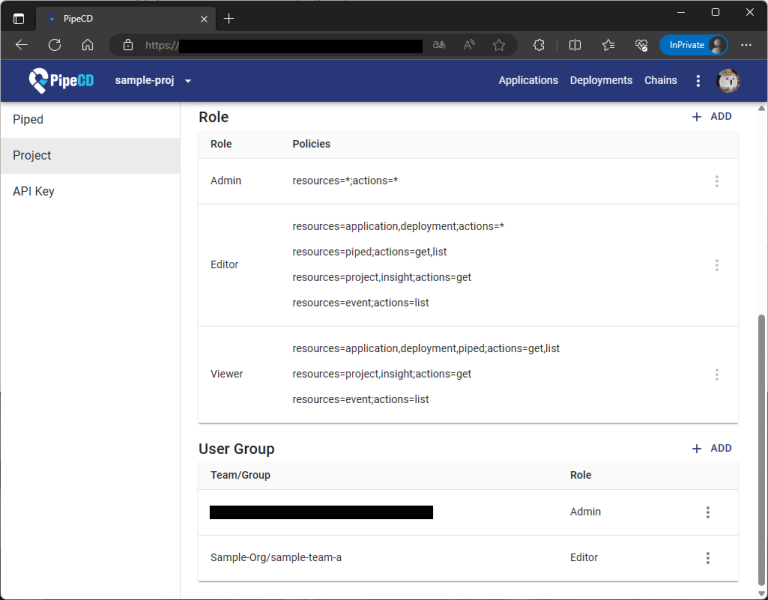Open options for Sample-Org/sample-team-a user group

click(x=707, y=558)
